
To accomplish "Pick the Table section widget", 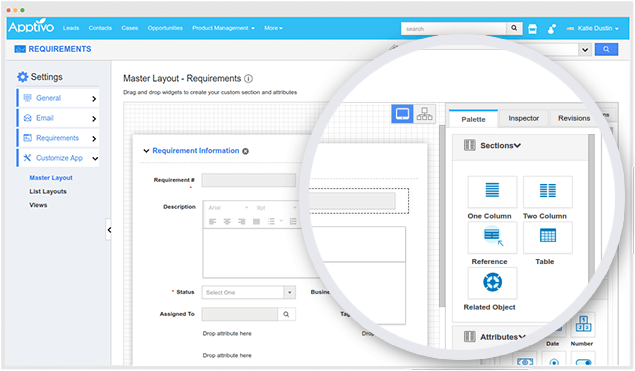I will click(x=548, y=237).
